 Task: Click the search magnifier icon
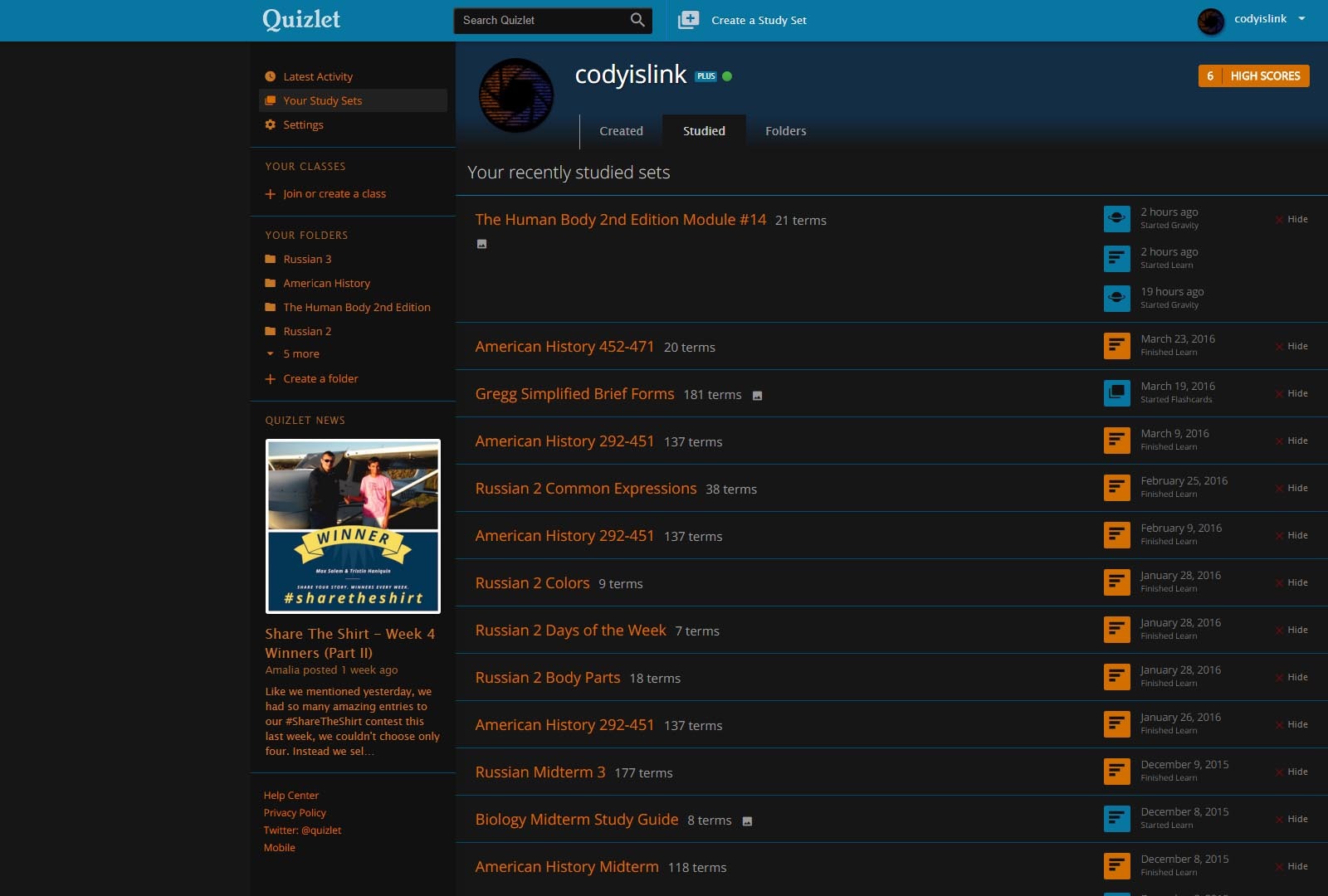637,20
